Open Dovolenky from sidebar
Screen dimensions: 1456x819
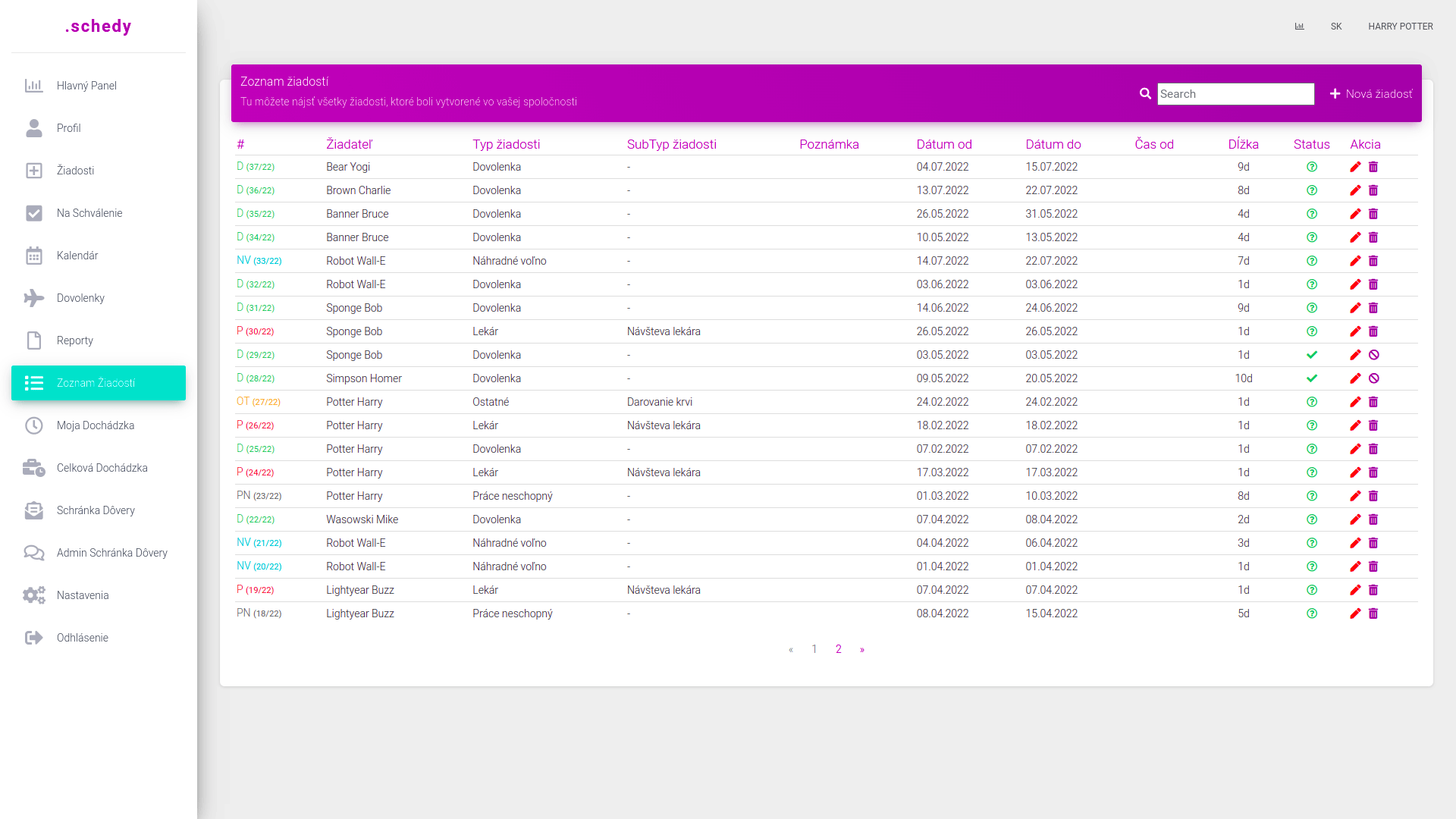(99, 298)
